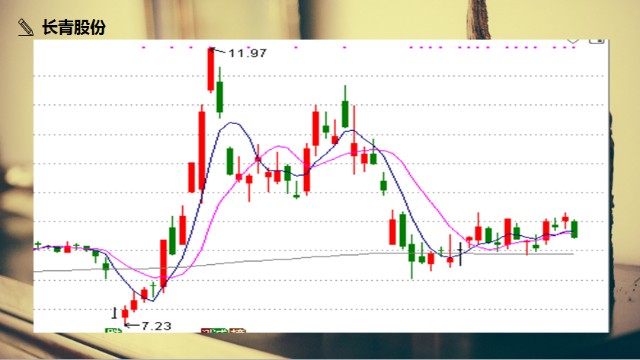Click the 7.23 low price label
Screen dimensions: 640x360
(x=156, y=326)
